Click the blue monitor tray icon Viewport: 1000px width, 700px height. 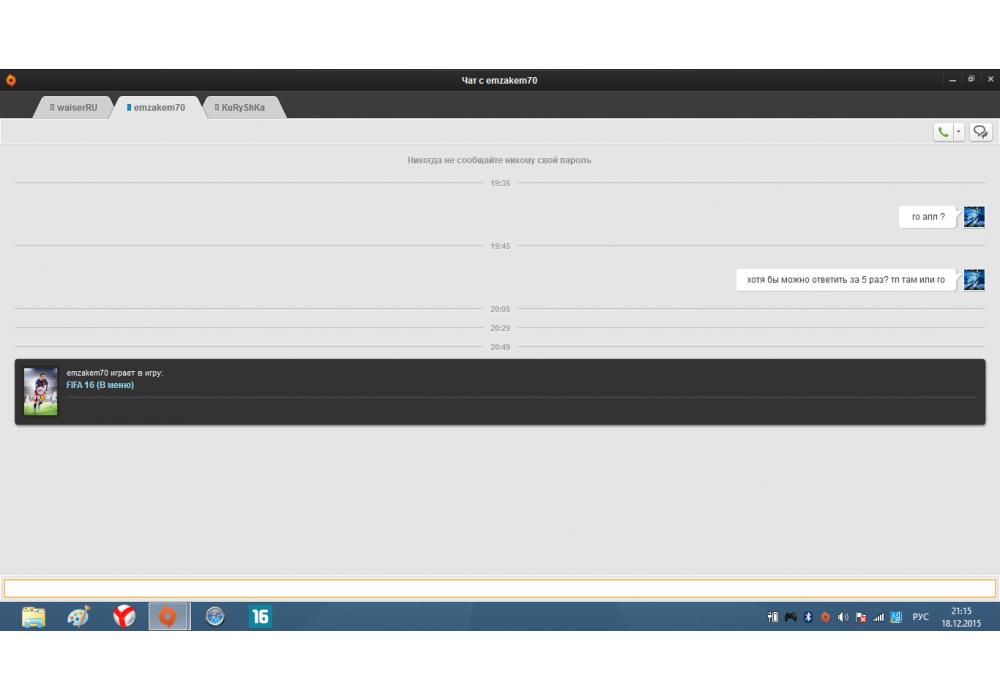pos(896,616)
